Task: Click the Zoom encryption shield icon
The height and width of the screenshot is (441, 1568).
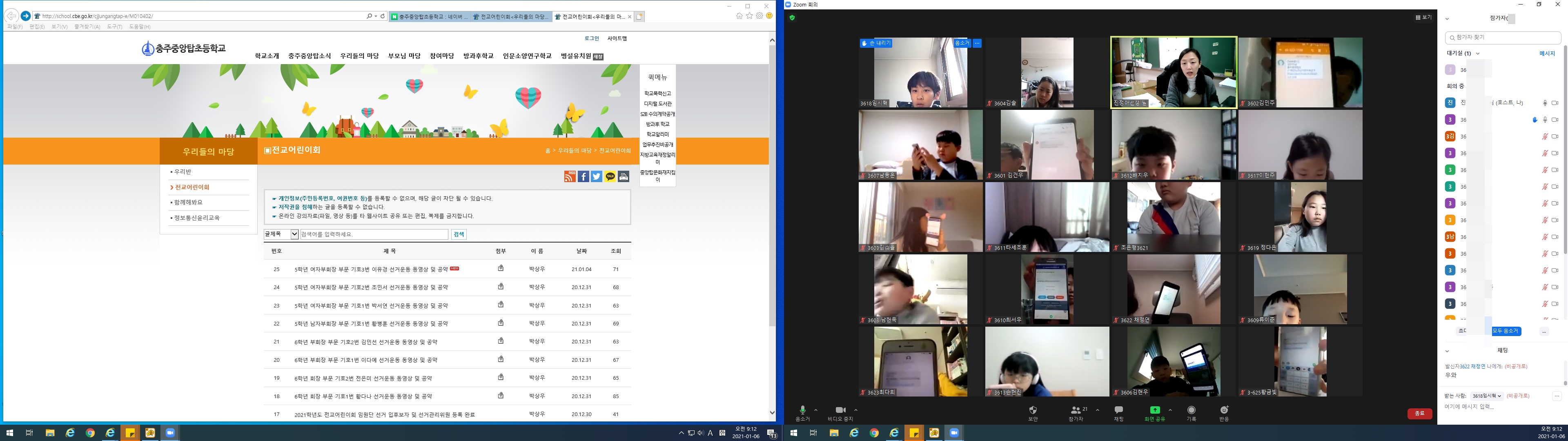Action: 792,18
